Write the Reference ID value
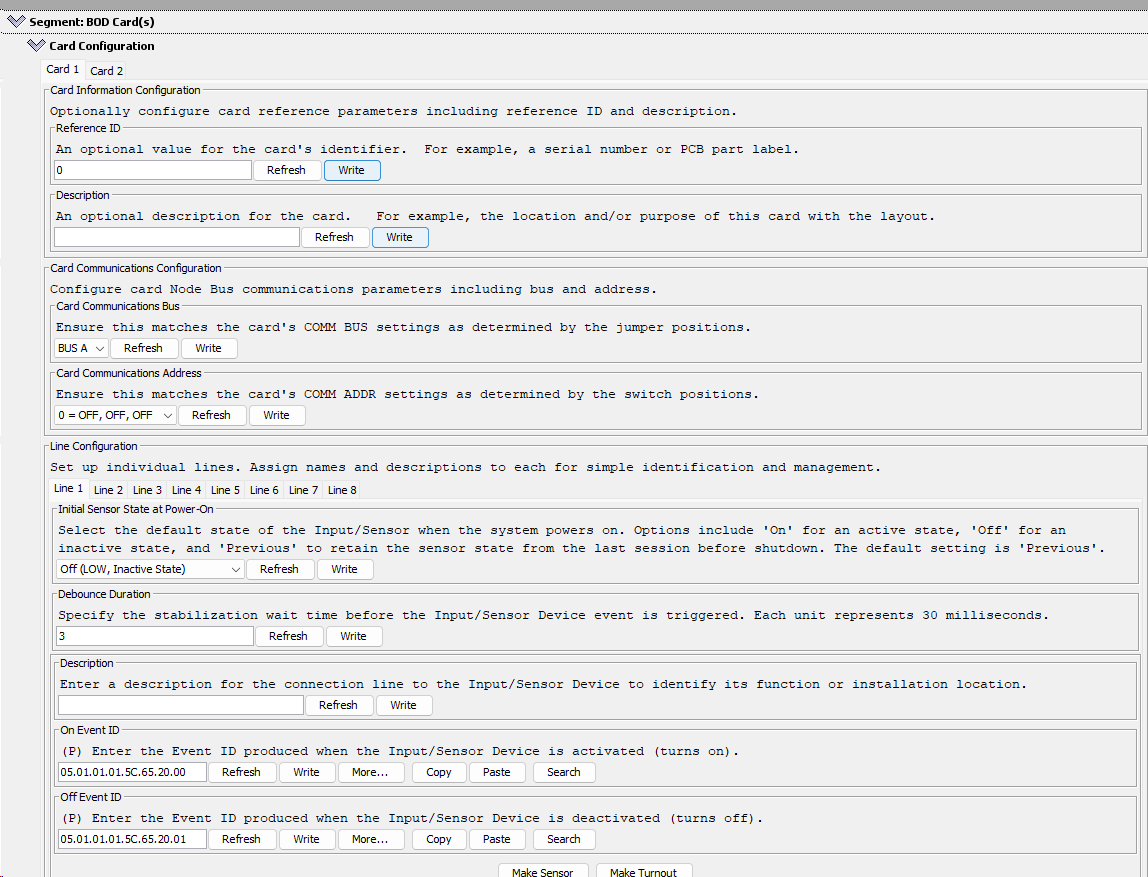The height and width of the screenshot is (877, 1148). click(x=351, y=170)
